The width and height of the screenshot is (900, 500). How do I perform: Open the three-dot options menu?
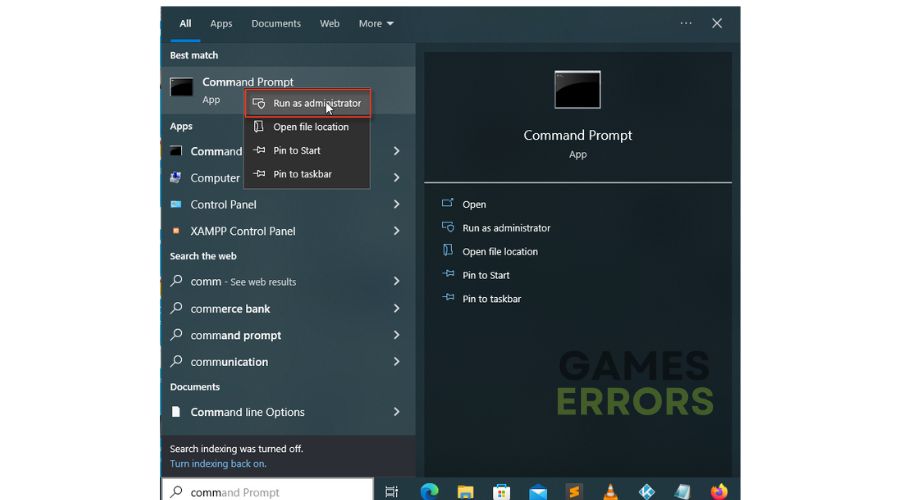686,23
